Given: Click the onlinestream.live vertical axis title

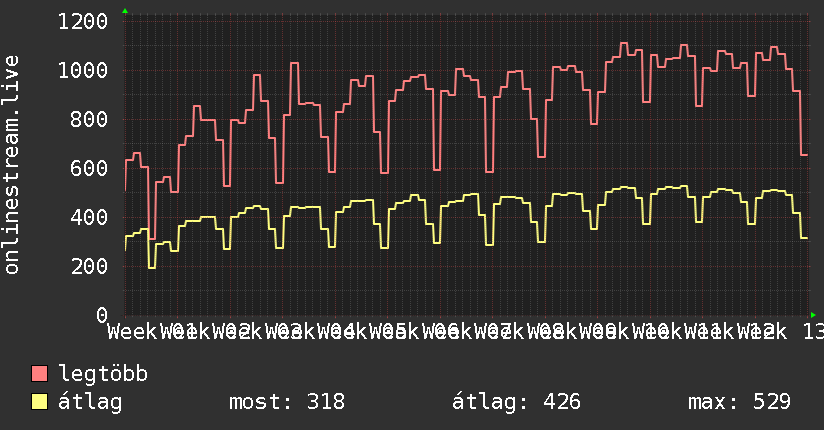Looking at the screenshot, I should (11, 165).
